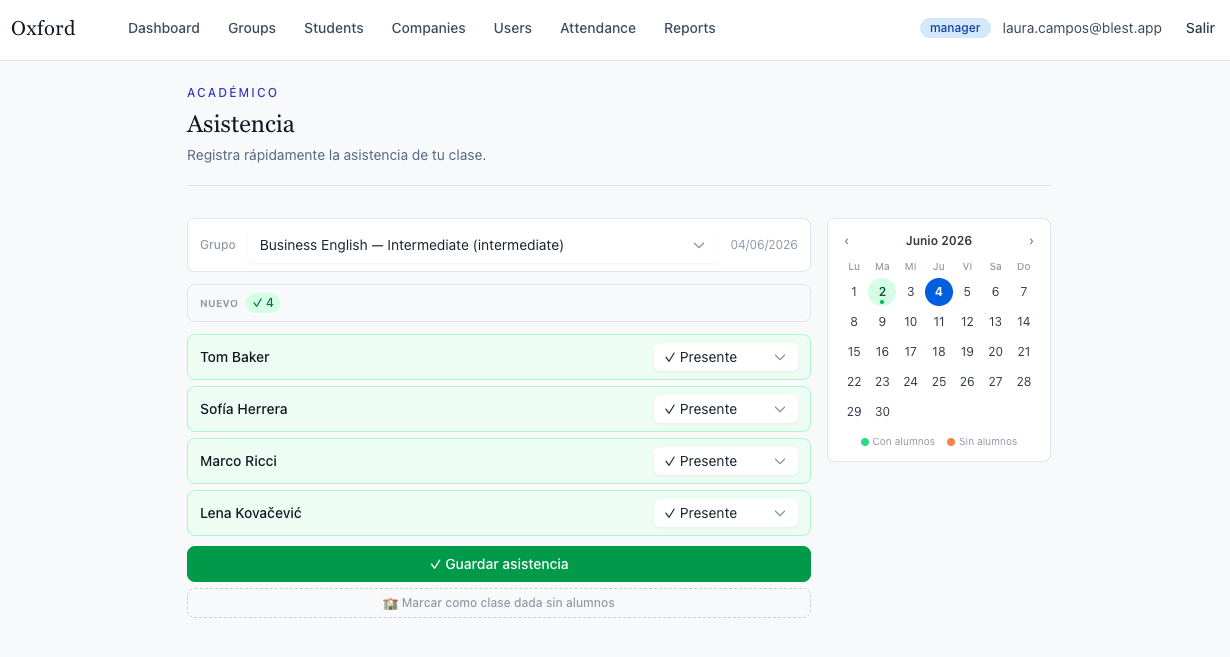Viewport: 1230px width, 657px height.
Task: Select day 20 in the calendar
Action: pyautogui.click(x=995, y=352)
